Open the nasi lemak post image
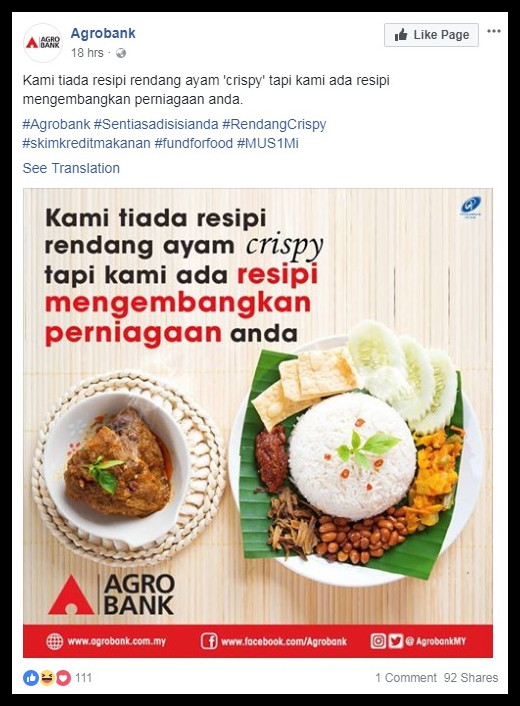This screenshot has height=706, width=520. tap(258, 423)
